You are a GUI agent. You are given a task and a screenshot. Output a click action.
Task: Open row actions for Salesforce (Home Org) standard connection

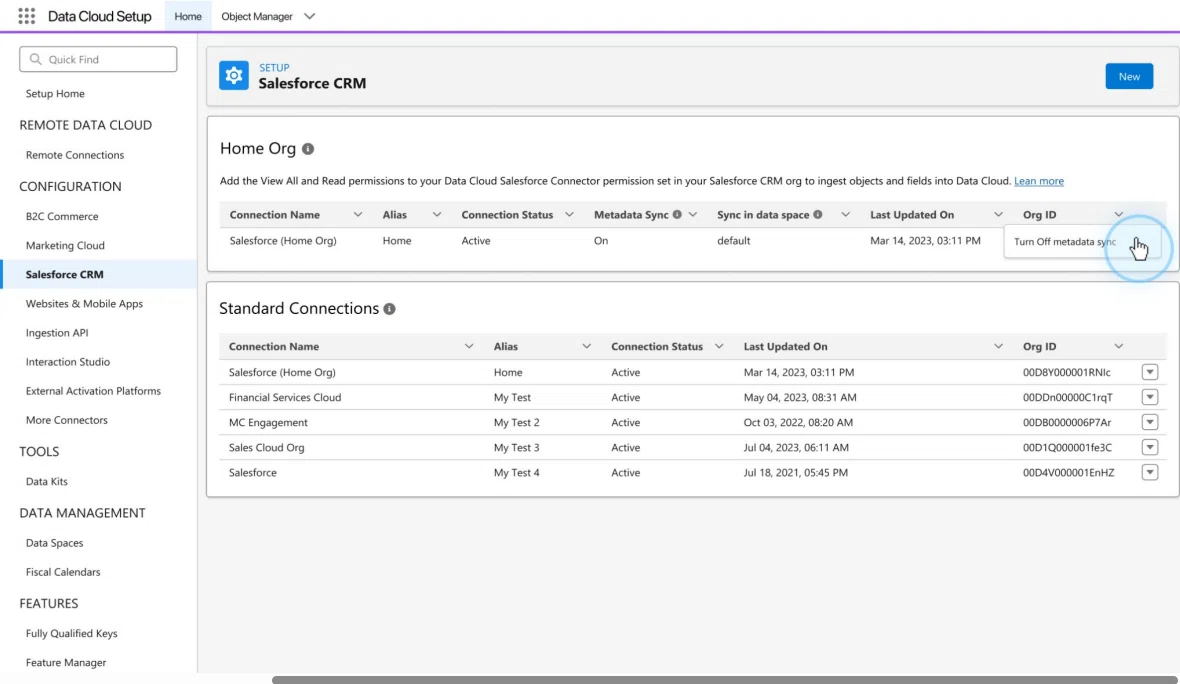coord(1149,372)
